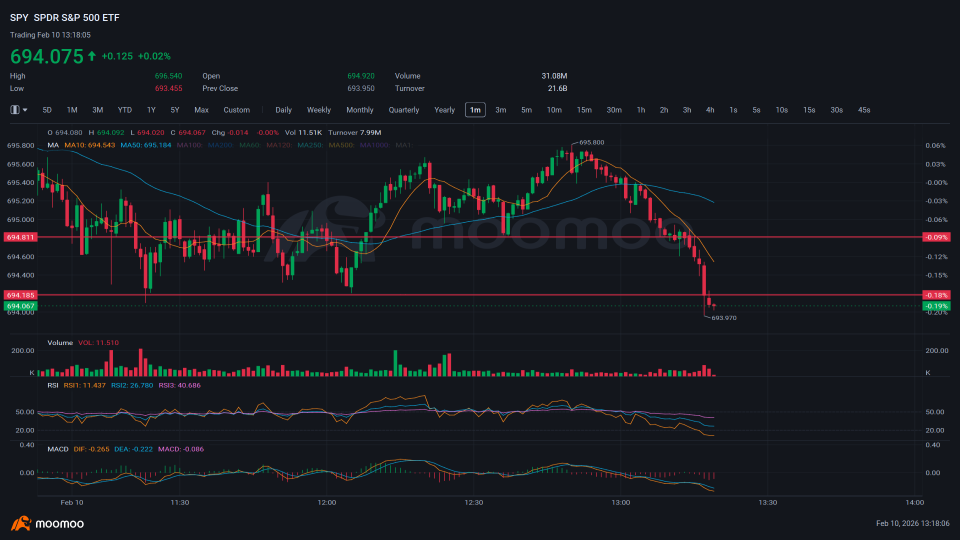Click the 695.800 high marker
Screen dimensions: 960x540
(x=591, y=143)
